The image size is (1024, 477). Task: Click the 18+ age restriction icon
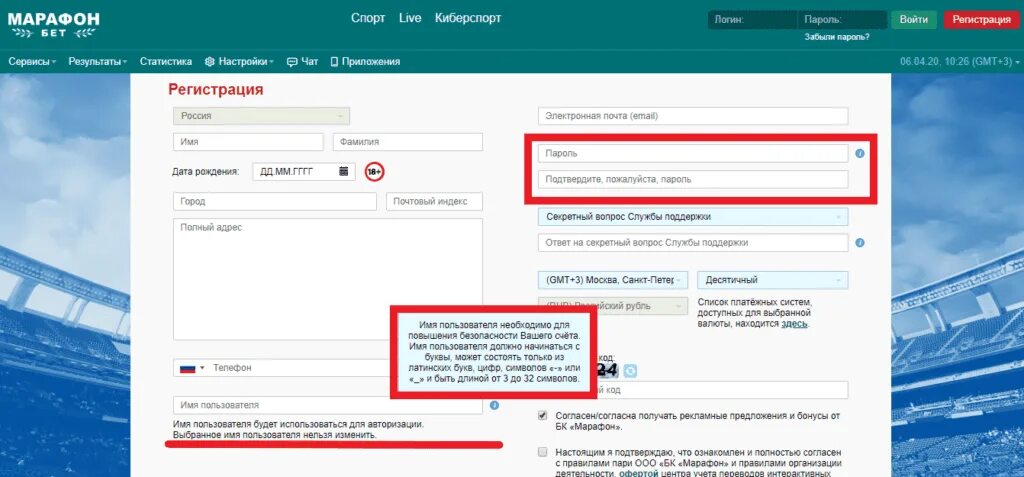(374, 173)
